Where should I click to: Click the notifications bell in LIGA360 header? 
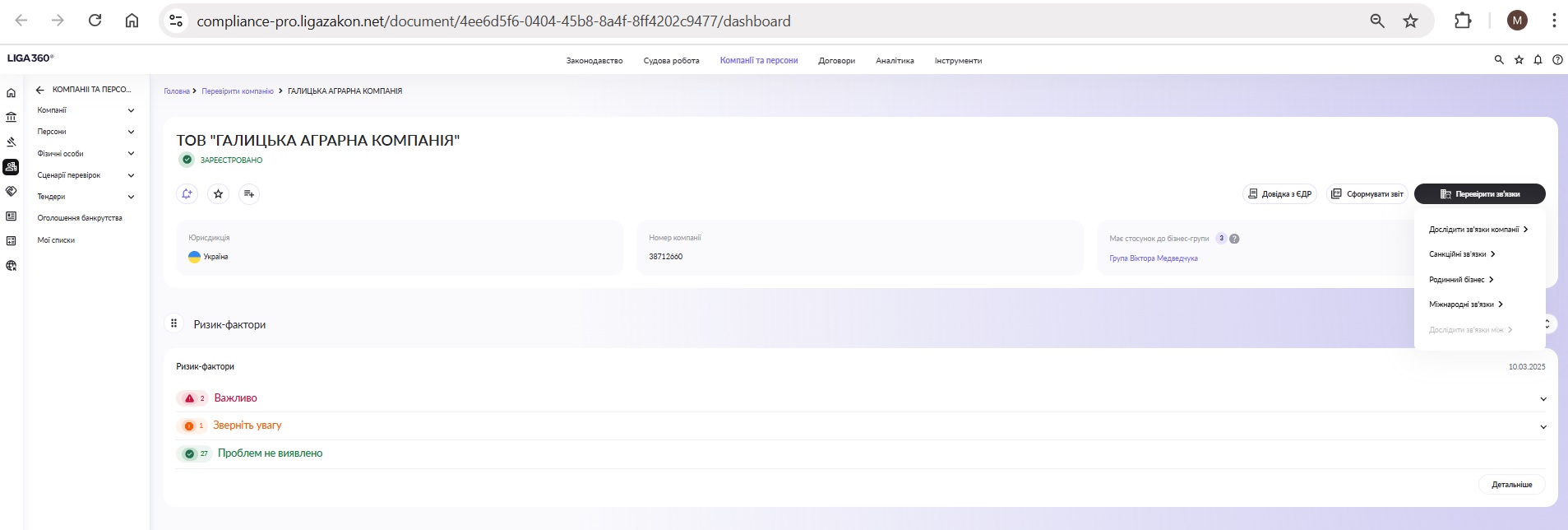pos(1538,60)
